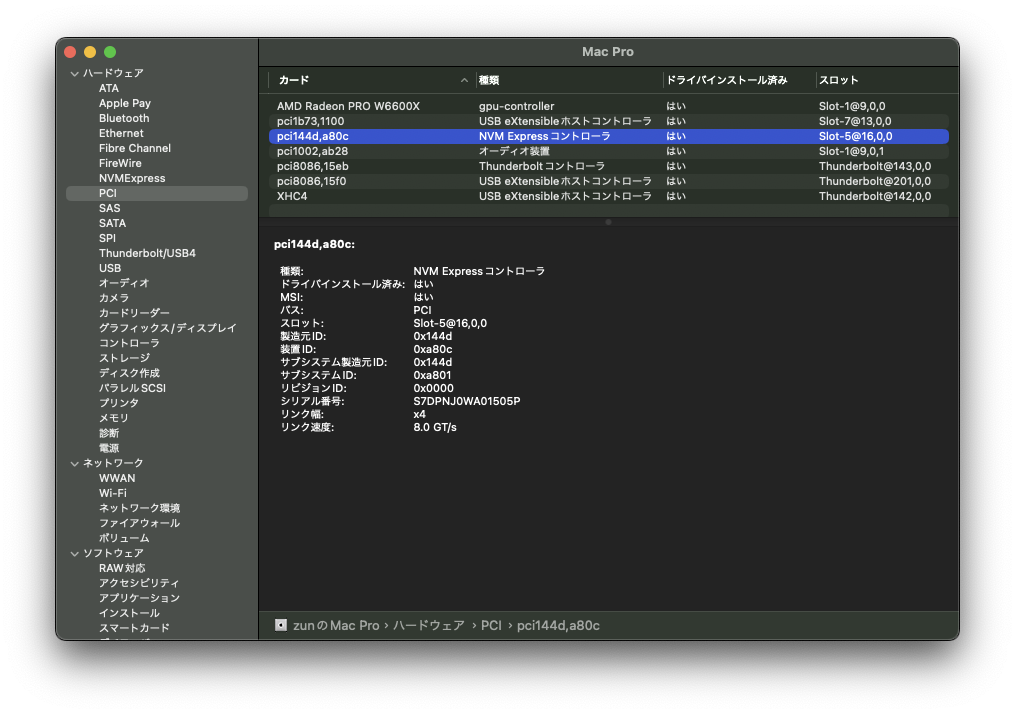Click the Mac Pro window title

click(x=608, y=52)
